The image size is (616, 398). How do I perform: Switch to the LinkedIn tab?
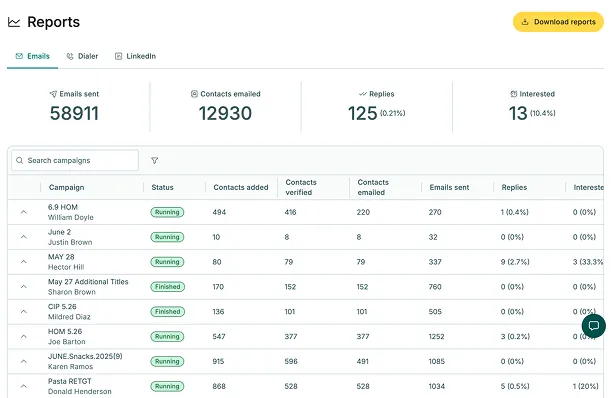(135, 56)
